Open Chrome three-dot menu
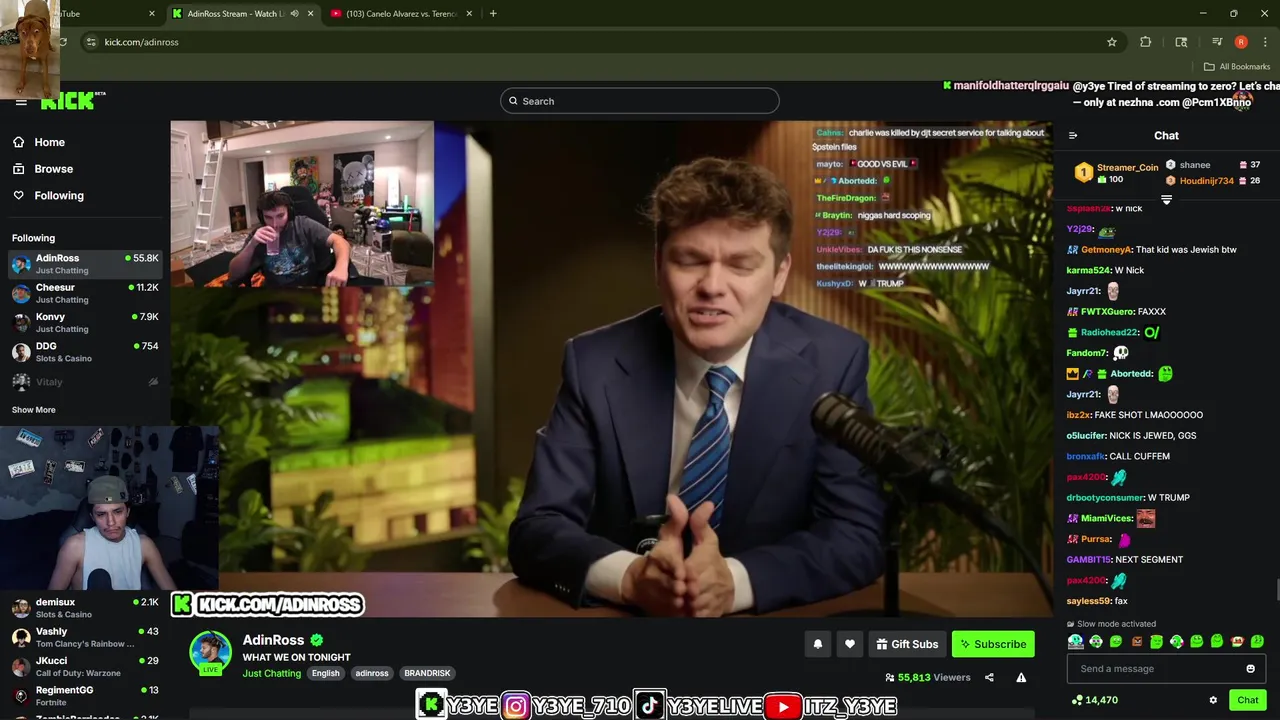This screenshot has width=1280, height=720. click(1265, 42)
